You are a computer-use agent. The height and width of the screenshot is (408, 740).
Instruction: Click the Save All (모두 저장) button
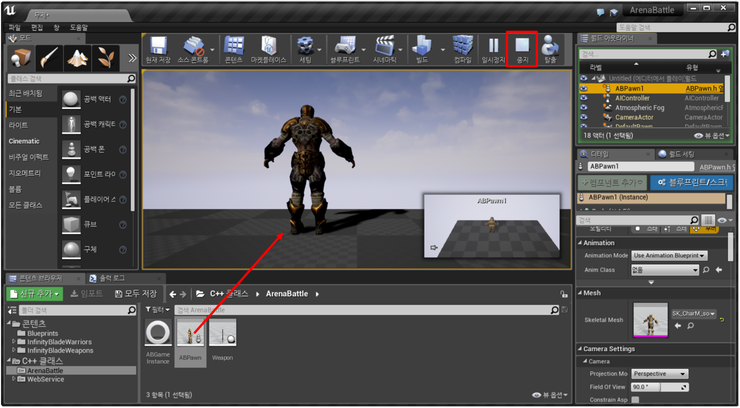pos(136,294)
